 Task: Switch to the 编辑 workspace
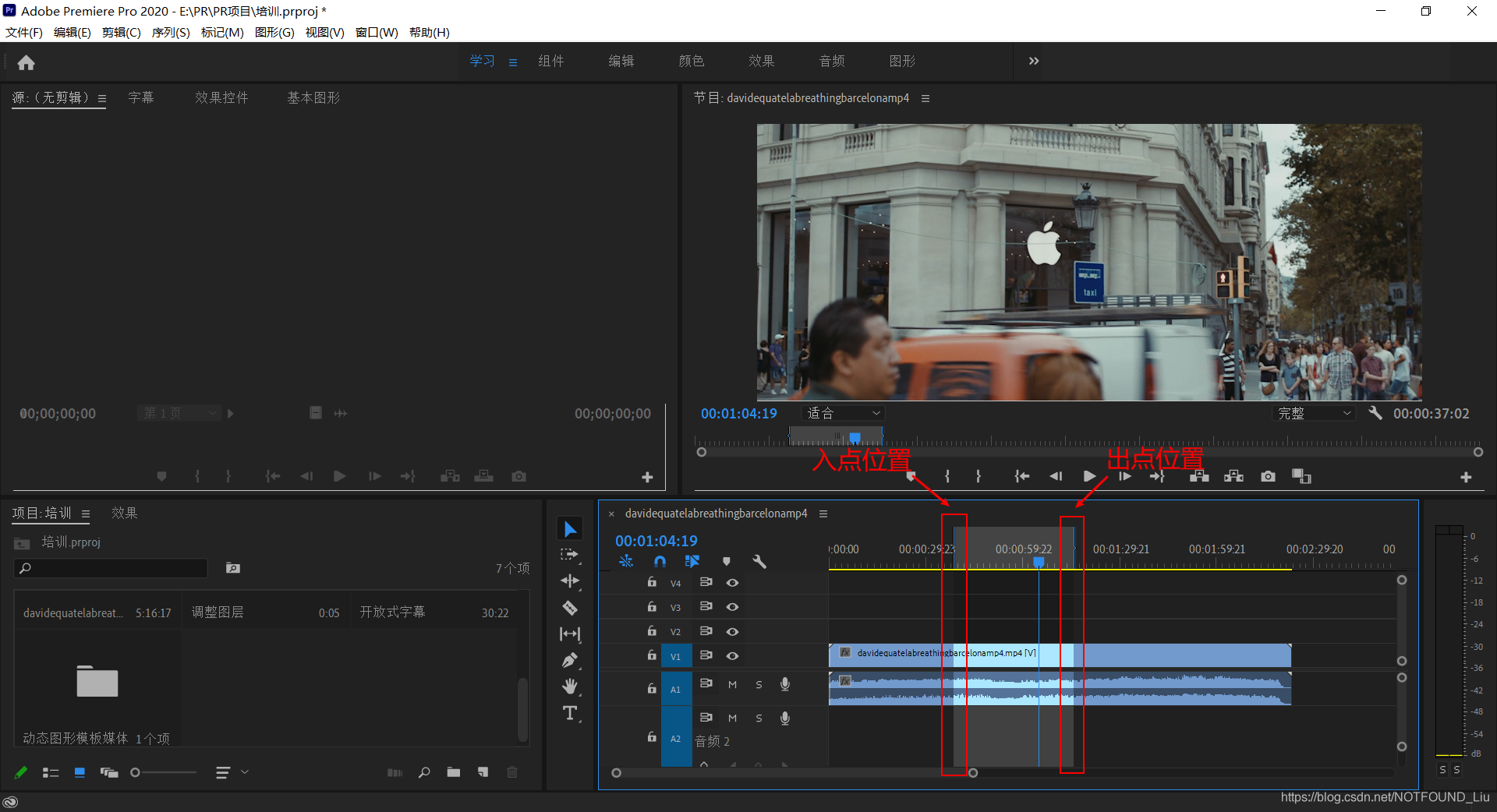pyautogui.click(x=621, y=61)
